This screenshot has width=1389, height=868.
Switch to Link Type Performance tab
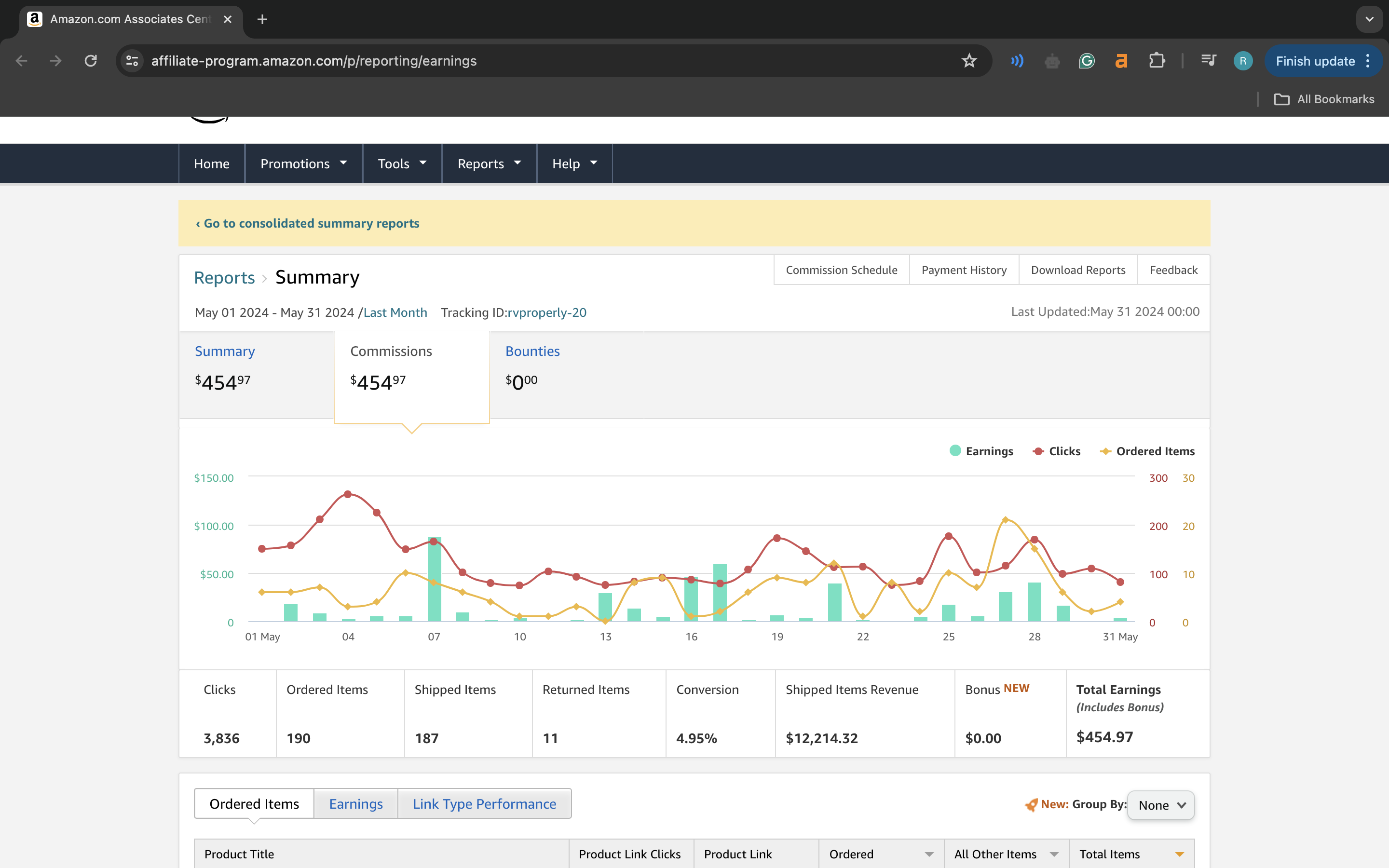coord(484,804)
